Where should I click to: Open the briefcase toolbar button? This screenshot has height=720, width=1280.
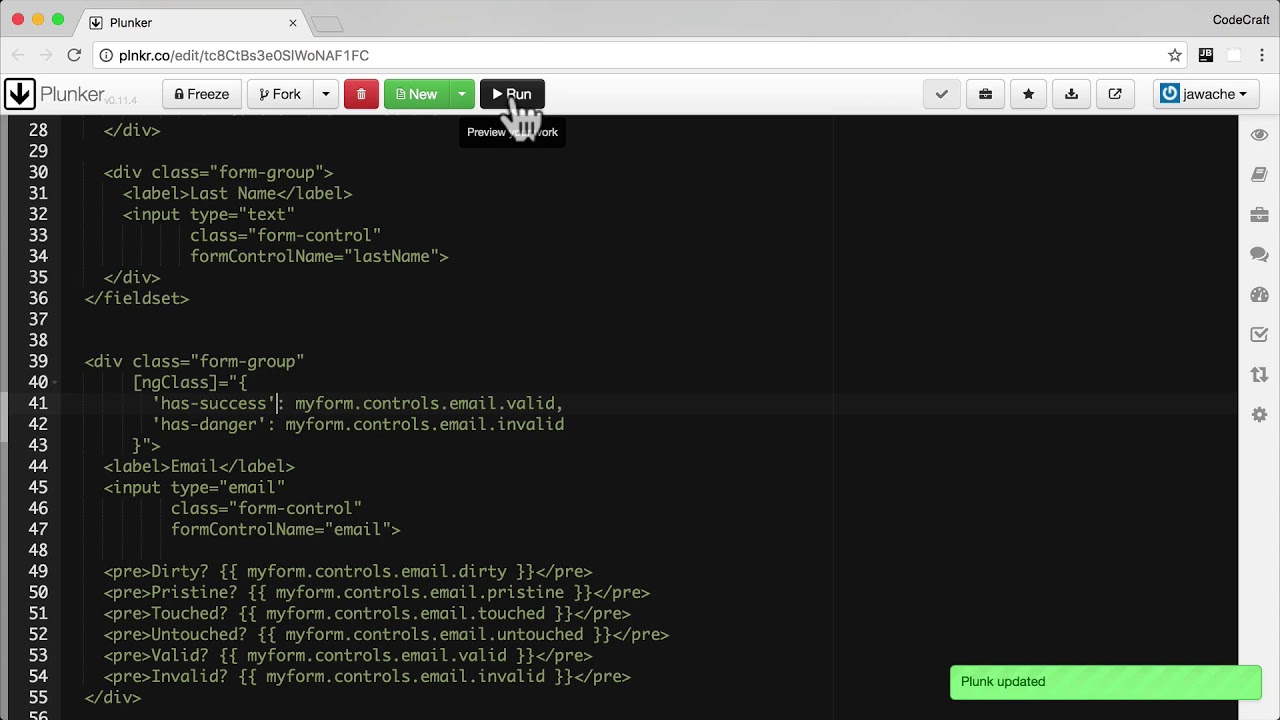[985, 94]
